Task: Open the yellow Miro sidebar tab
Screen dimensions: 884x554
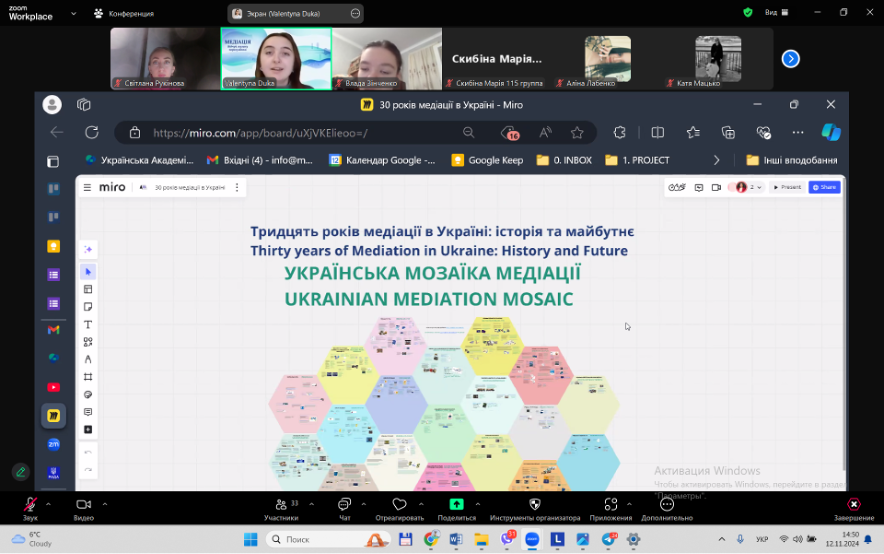Action: tap(54, 416)
